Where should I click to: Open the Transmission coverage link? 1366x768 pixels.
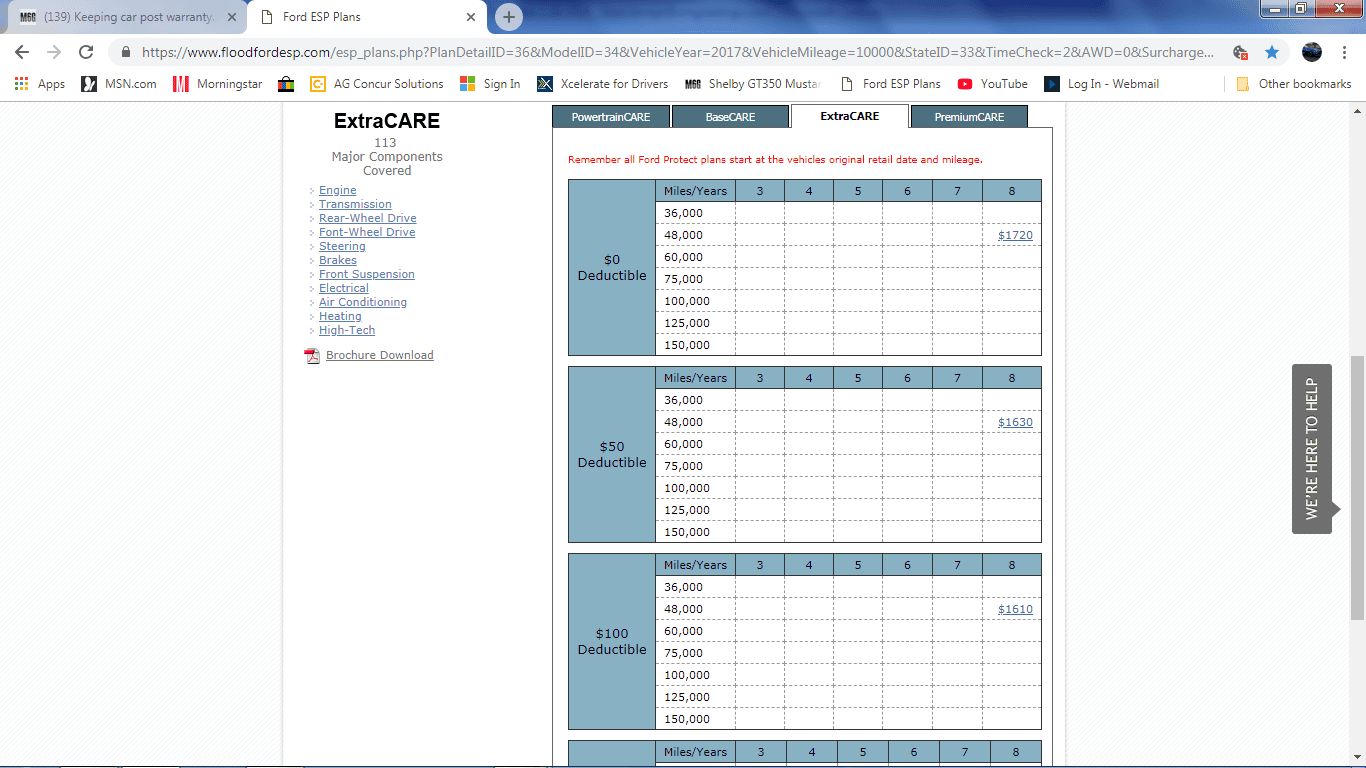point(355,204)
